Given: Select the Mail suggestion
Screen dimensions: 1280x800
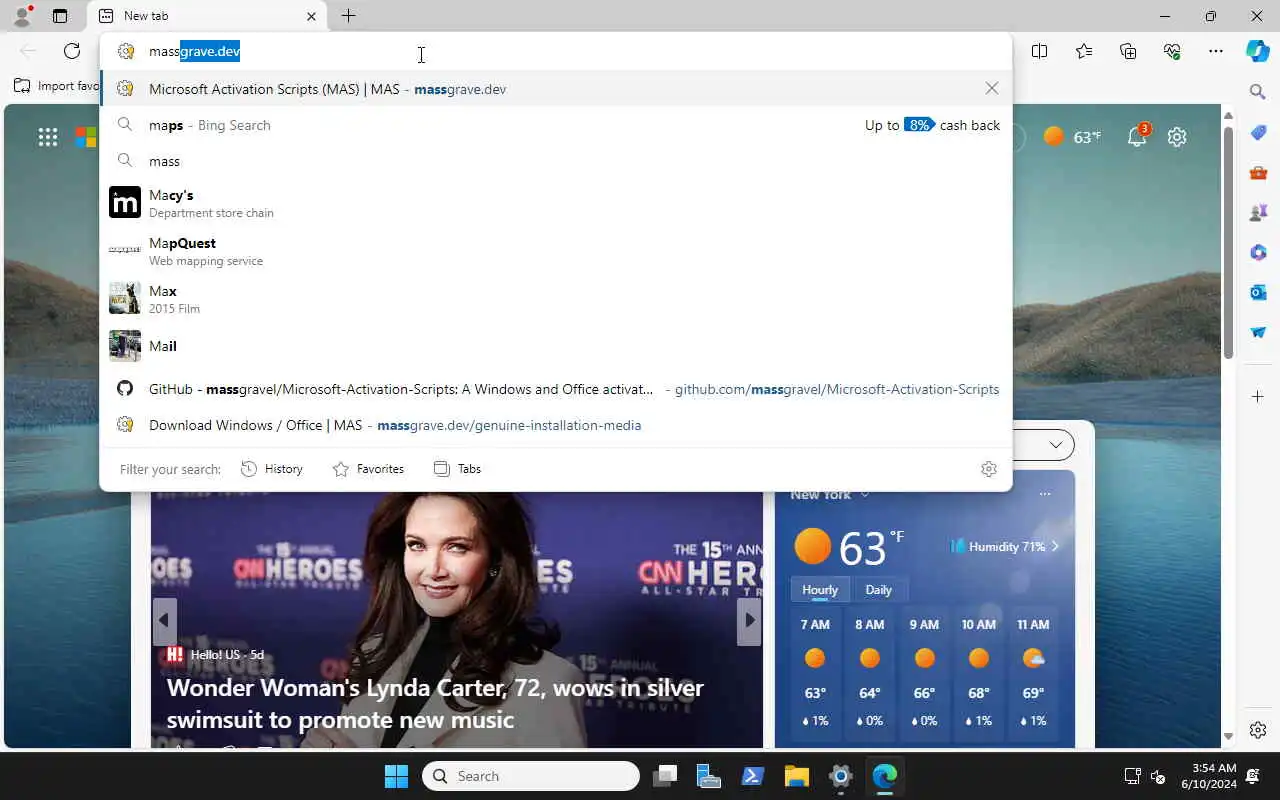Looking at the screenshot, I should pyautogui.click(x=556, y=346).
